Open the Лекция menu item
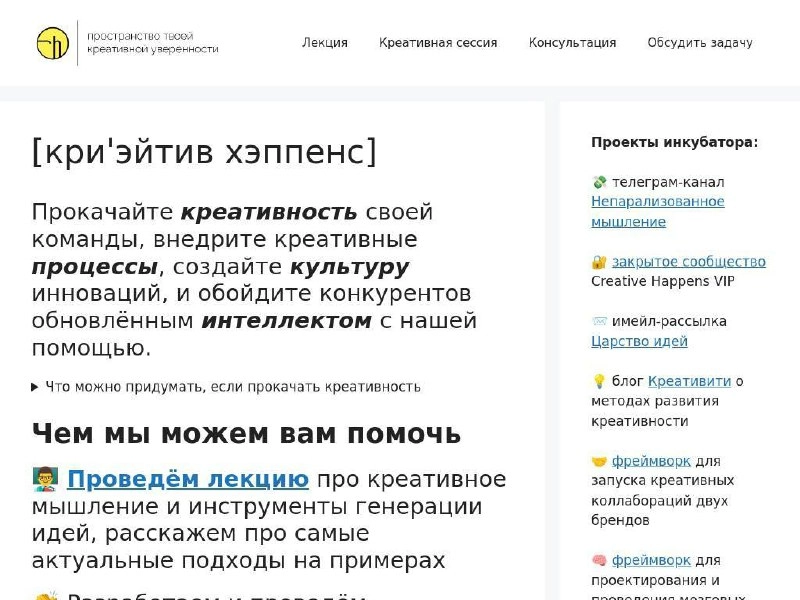The image size is (800, 600). tap(324, 43)
